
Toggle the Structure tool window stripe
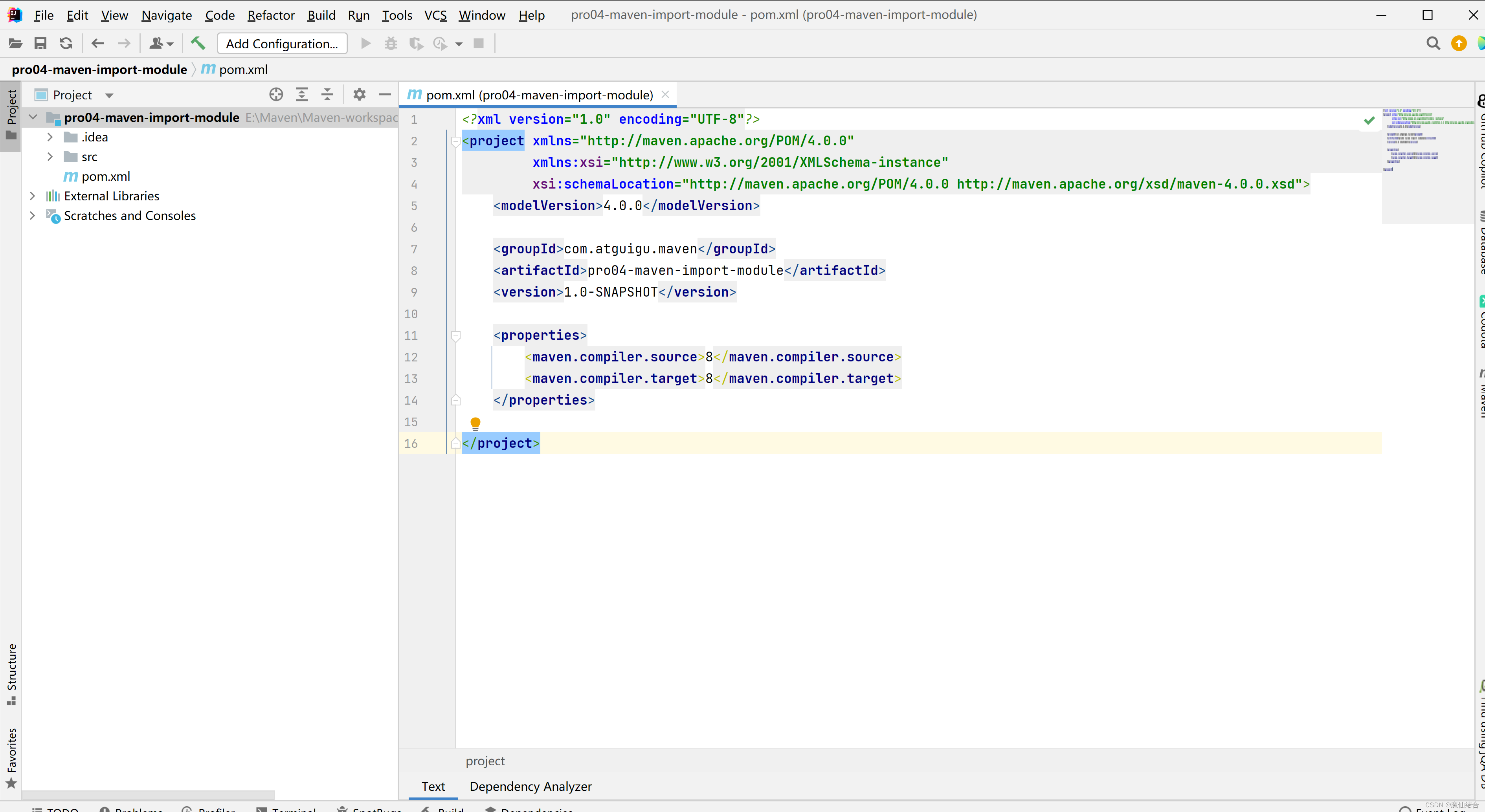click(11, 674)
